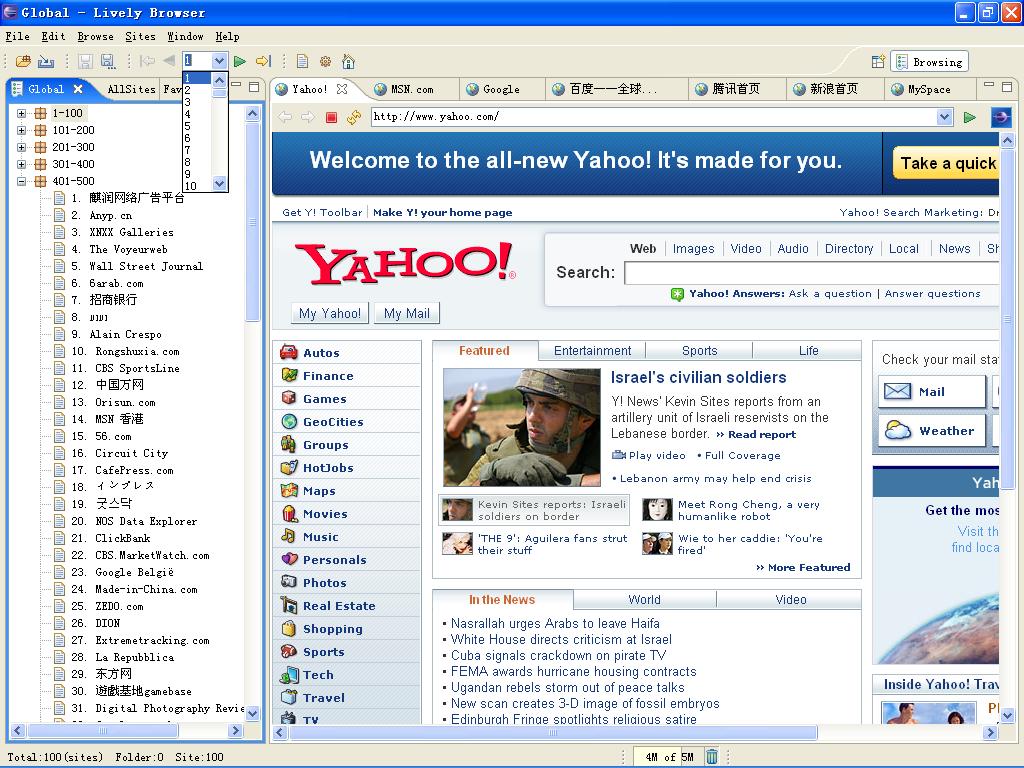Click the open perspective icon left of Browsing
This screenshot has height=768, width=1024.
[878, 61]
